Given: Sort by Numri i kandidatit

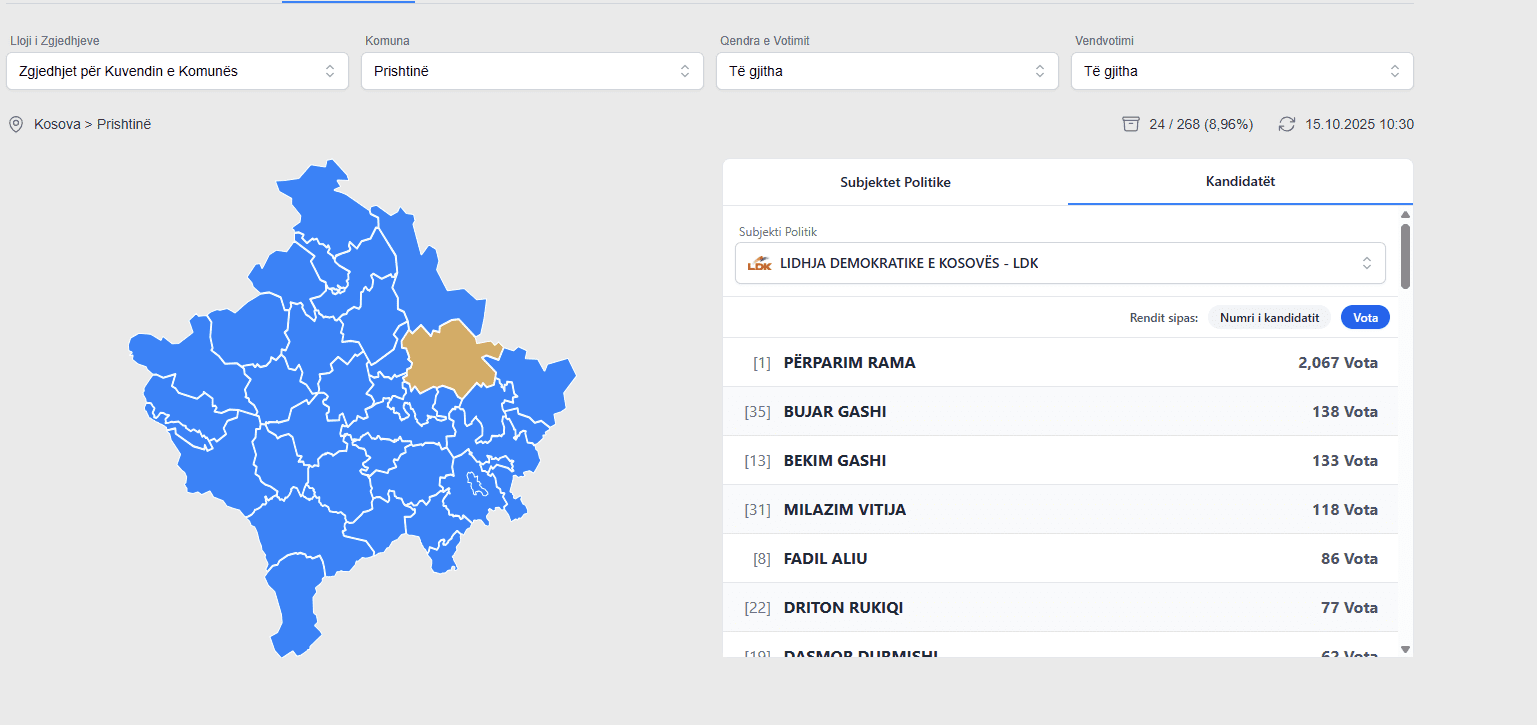Looking at the screenshot, I should pos(1269,318).
